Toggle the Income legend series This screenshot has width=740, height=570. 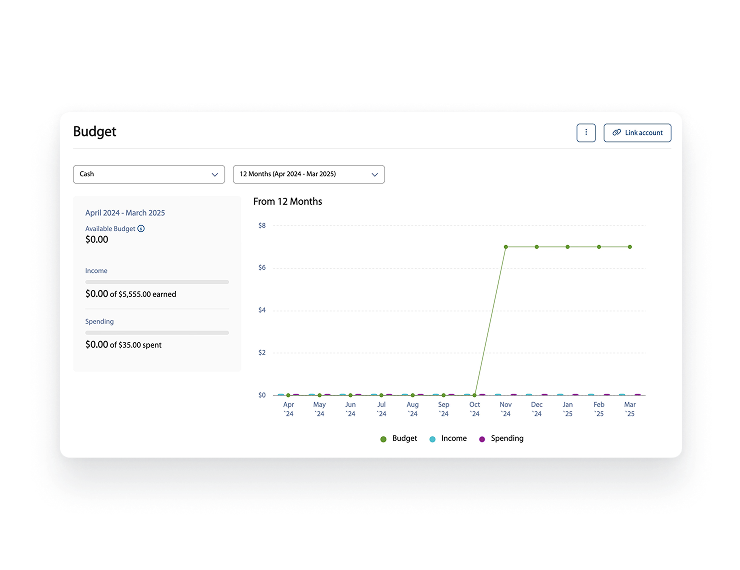pyautogui.click(x=448, y=438)
